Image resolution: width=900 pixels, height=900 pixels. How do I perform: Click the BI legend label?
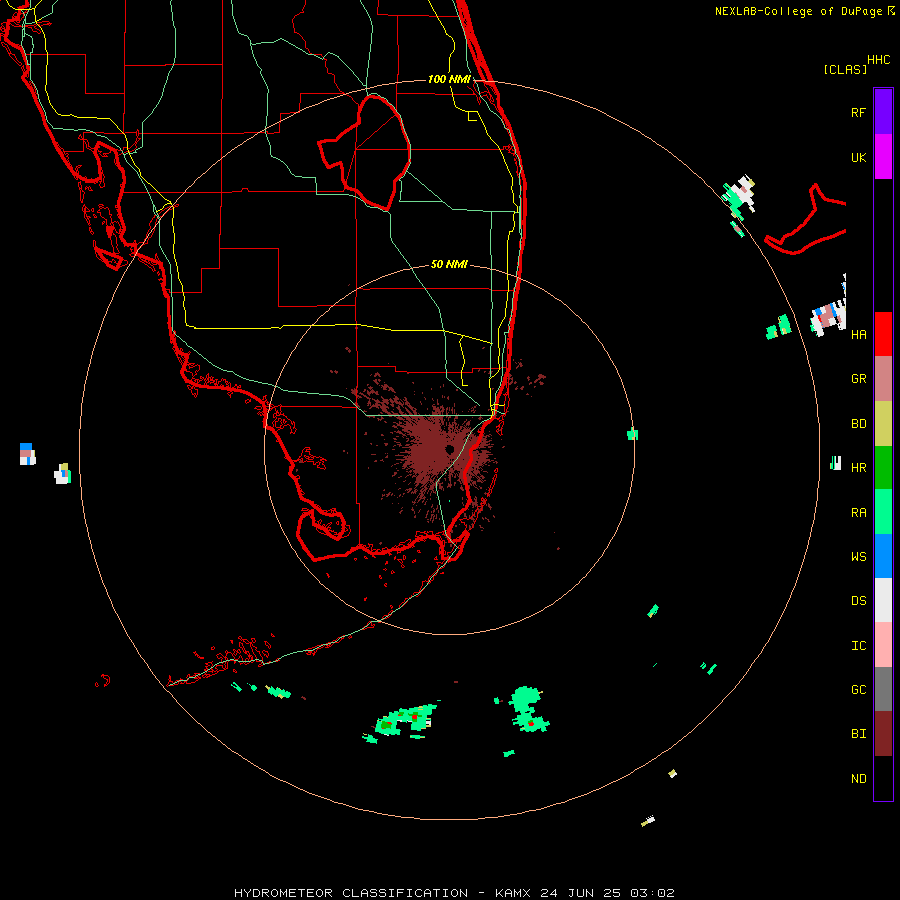click(x=858, y=734)
